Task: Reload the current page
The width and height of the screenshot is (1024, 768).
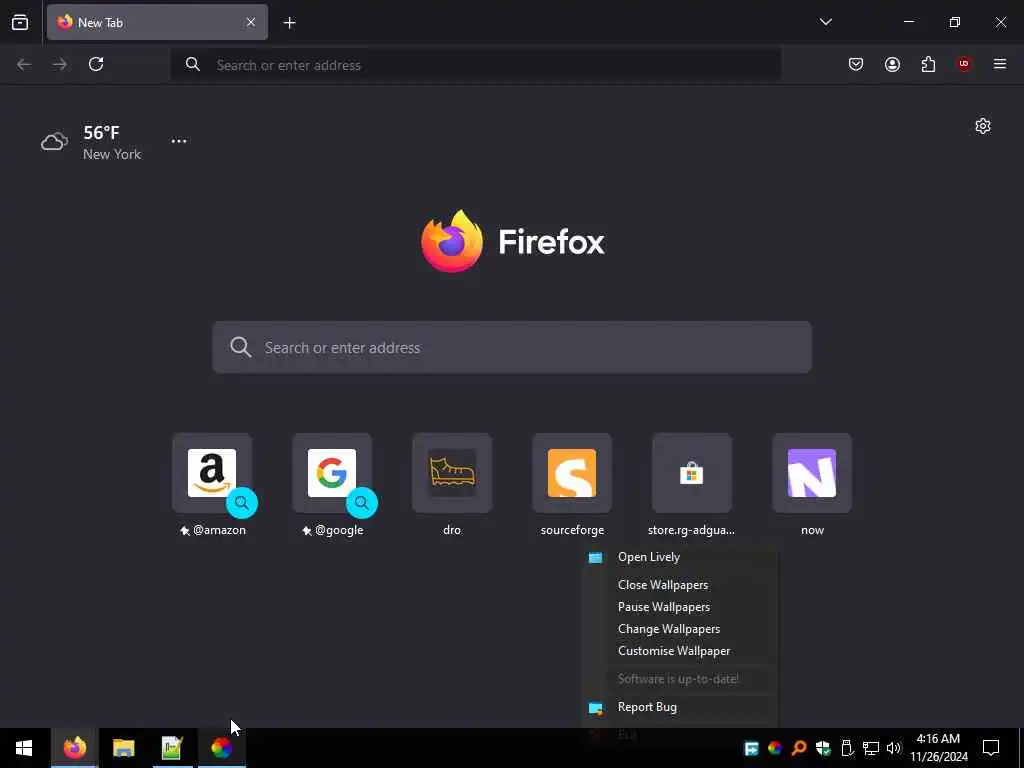Action: tap(96, 64)
